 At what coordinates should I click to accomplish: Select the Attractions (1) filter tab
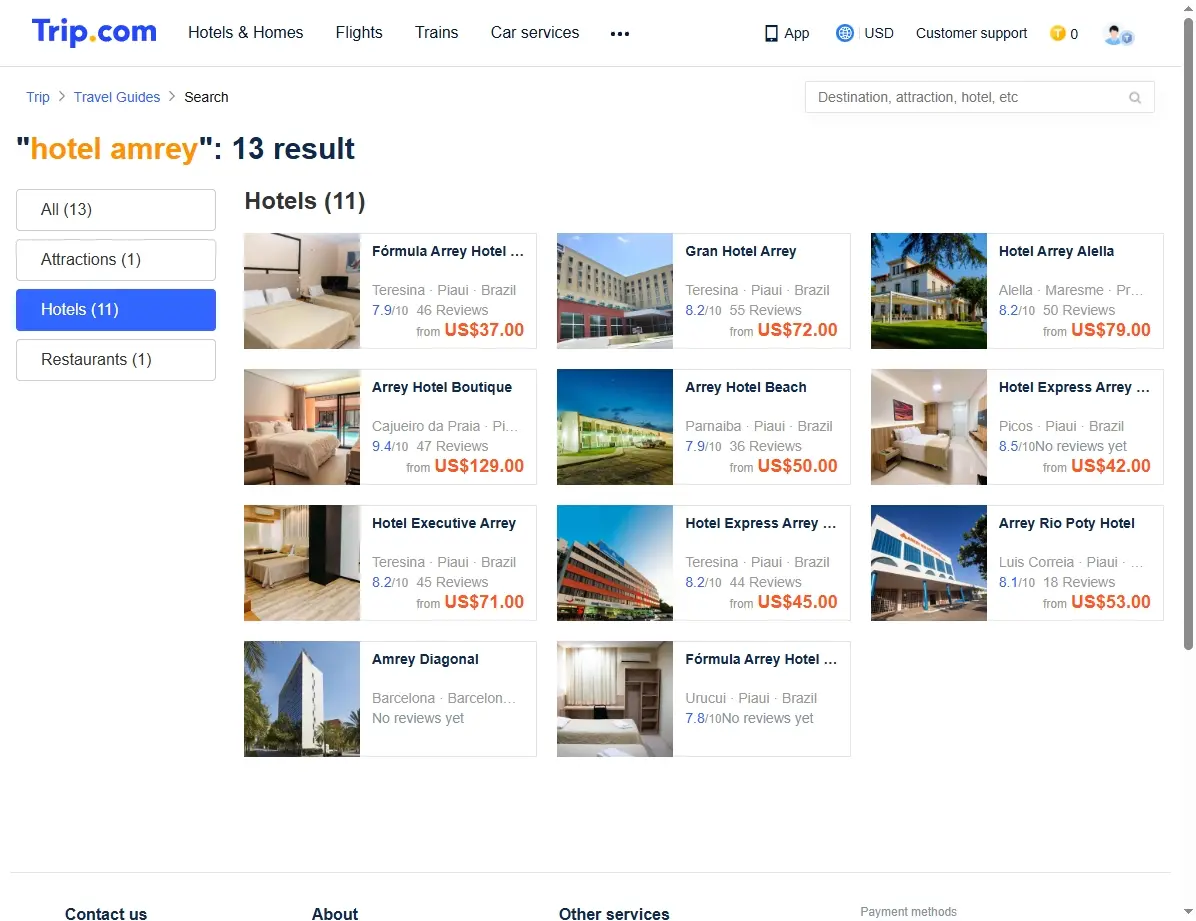point(116,259)
